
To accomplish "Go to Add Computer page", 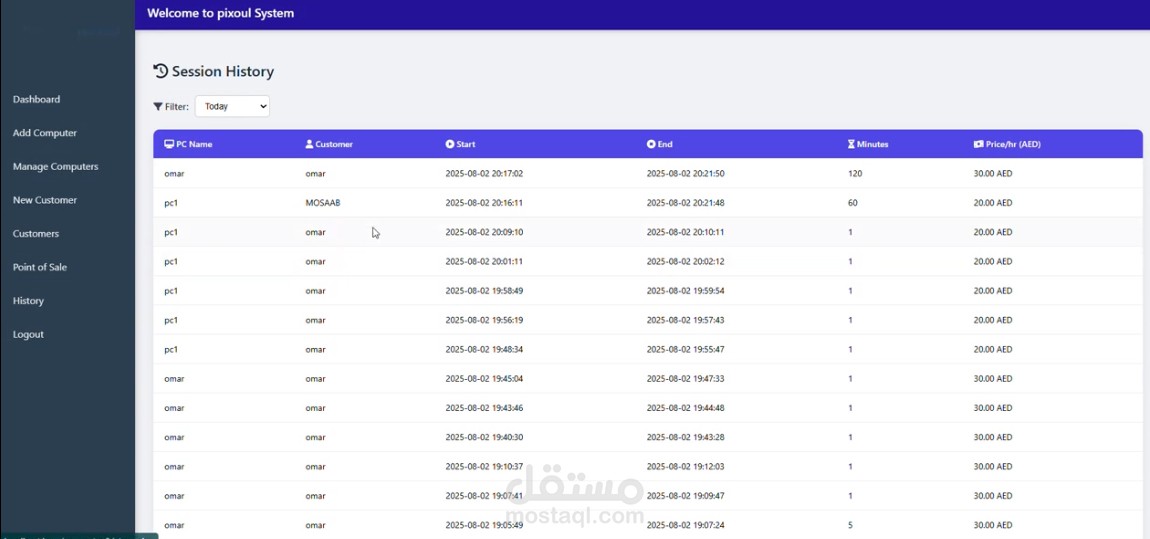I will pyautogui.click(x=45, y=133).
